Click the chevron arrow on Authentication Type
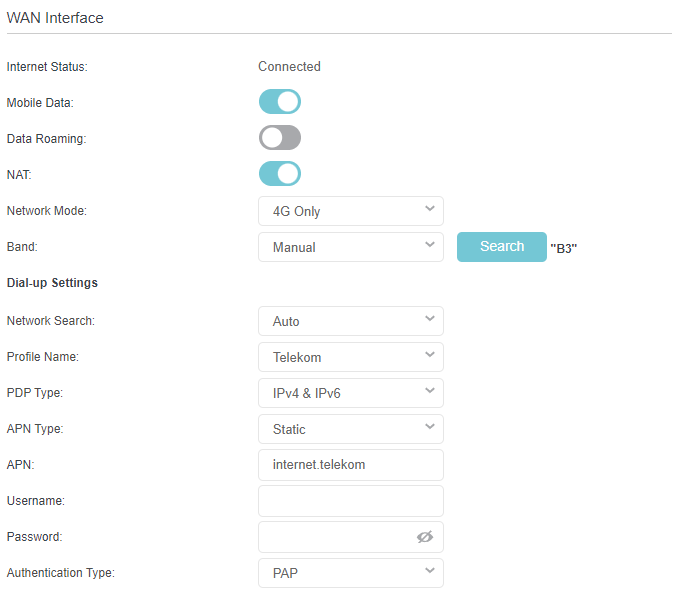 tap(430, 571)
